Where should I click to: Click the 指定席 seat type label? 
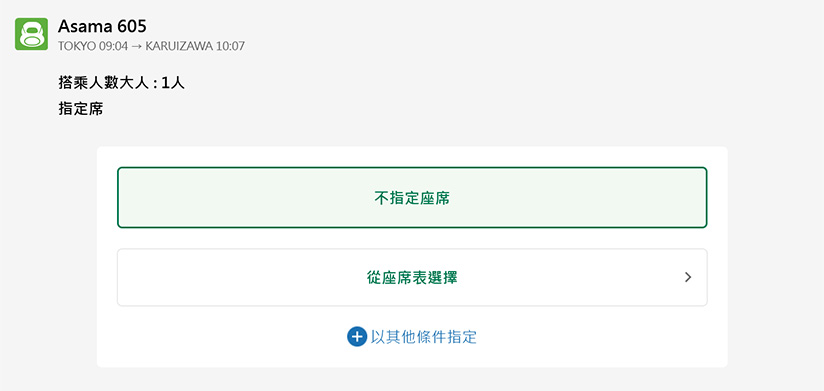point(80,109)
